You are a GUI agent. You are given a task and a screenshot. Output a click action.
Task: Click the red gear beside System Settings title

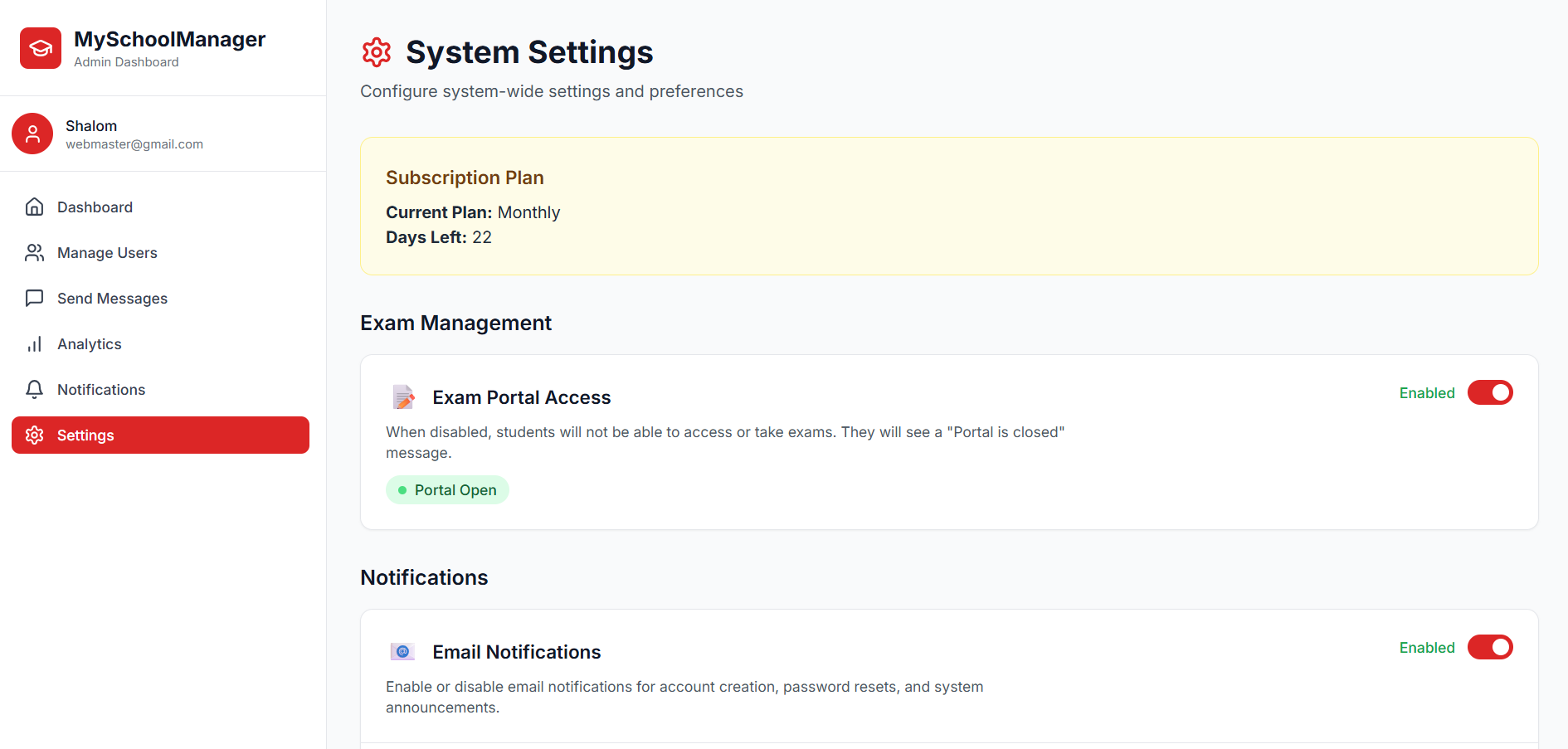pos(377,52)
